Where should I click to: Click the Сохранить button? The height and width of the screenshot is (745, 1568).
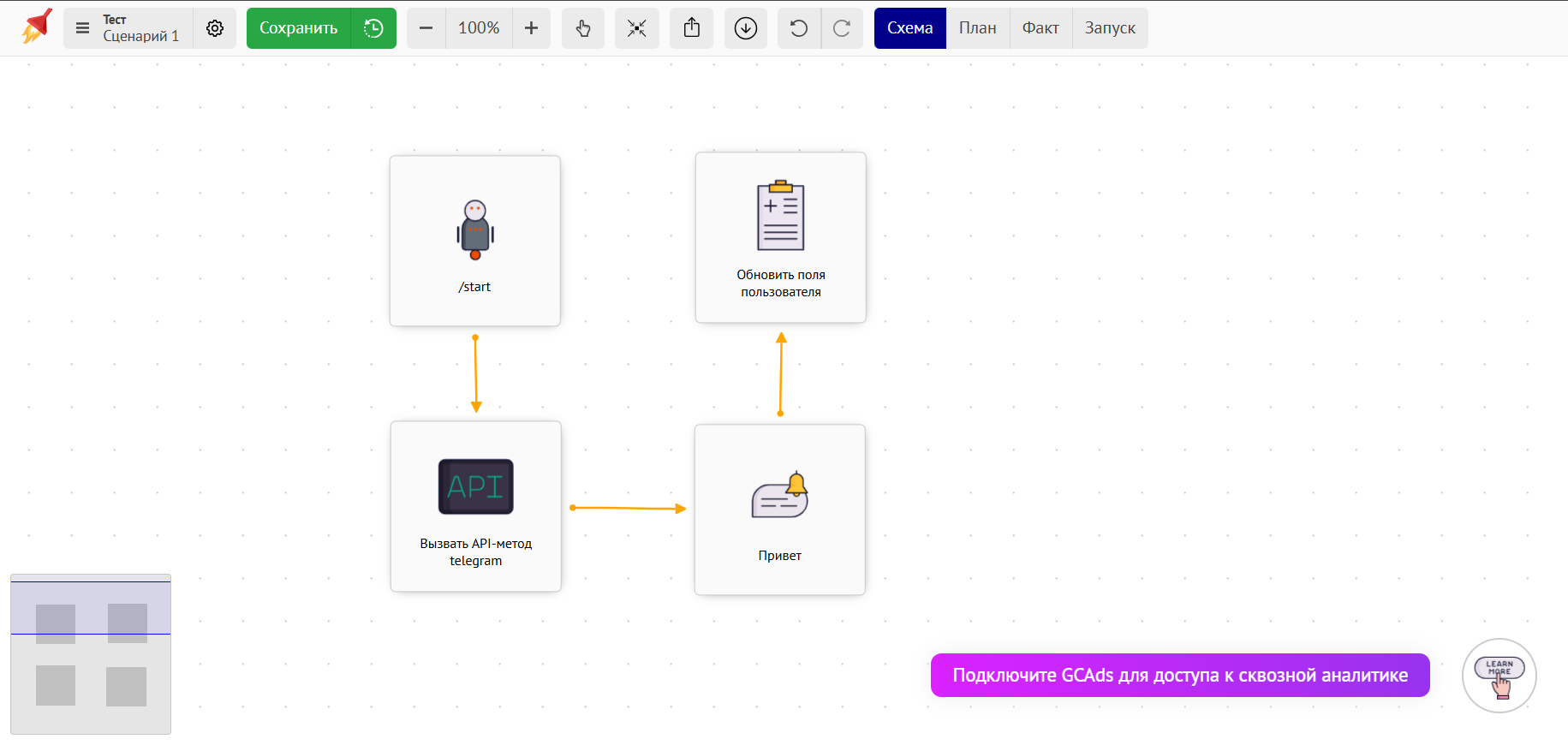299,28
